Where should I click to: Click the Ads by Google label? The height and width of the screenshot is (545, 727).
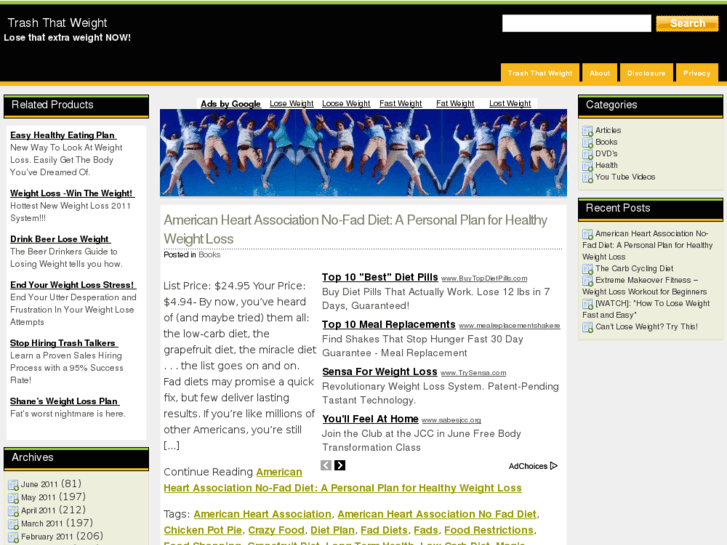click(x=230, y=103)
